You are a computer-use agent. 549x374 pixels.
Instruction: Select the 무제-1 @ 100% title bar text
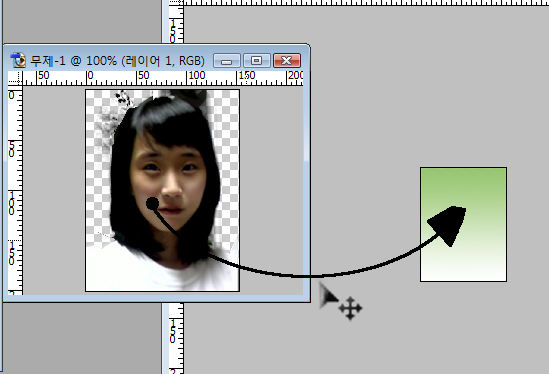click(x=117, y=61)
